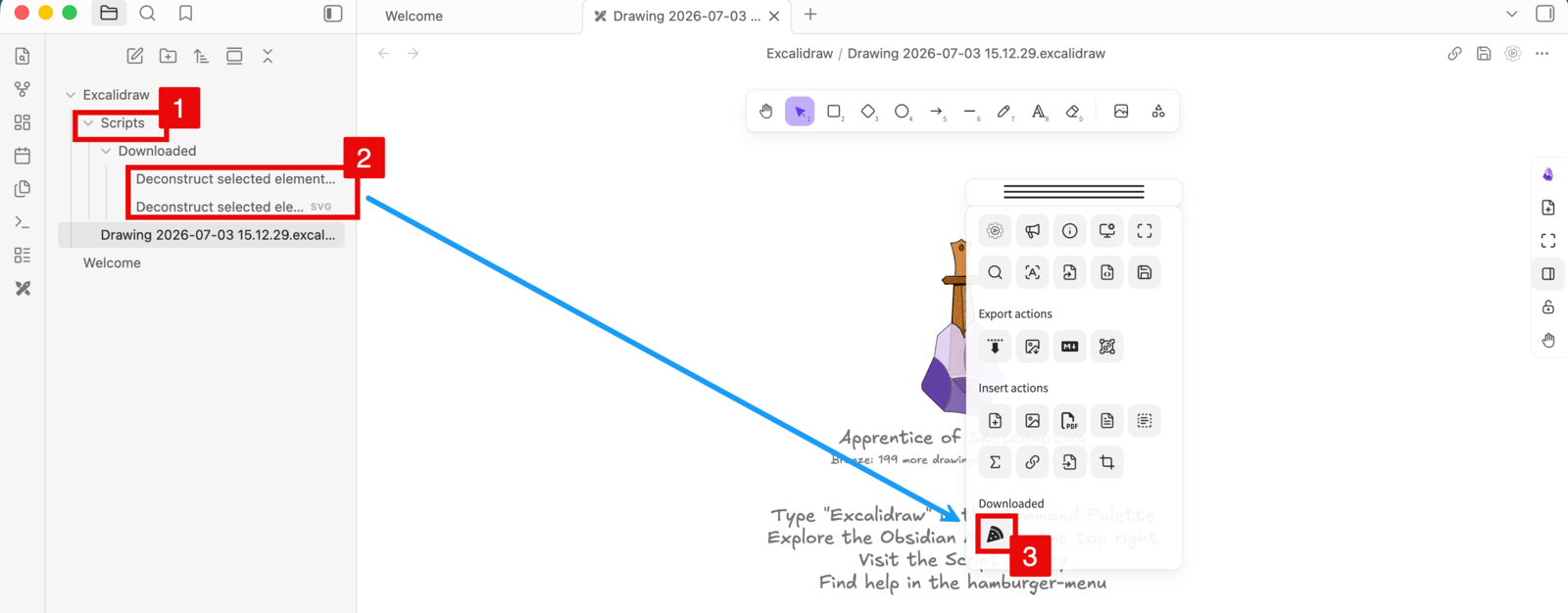Click the megaphone release notes icon

pyautogui.click(x=1033, y=231)
